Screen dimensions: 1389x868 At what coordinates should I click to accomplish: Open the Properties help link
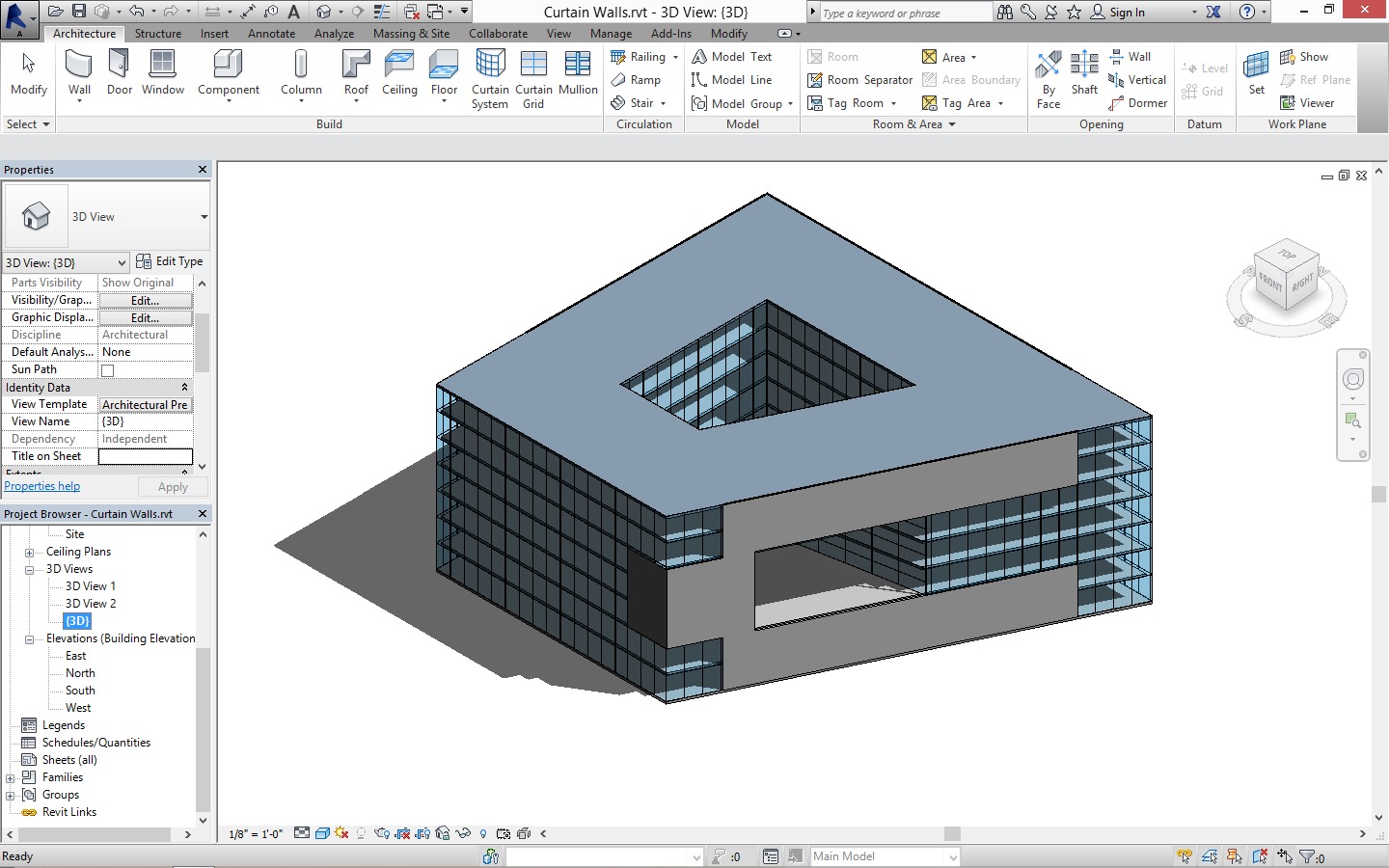(42, 487)
